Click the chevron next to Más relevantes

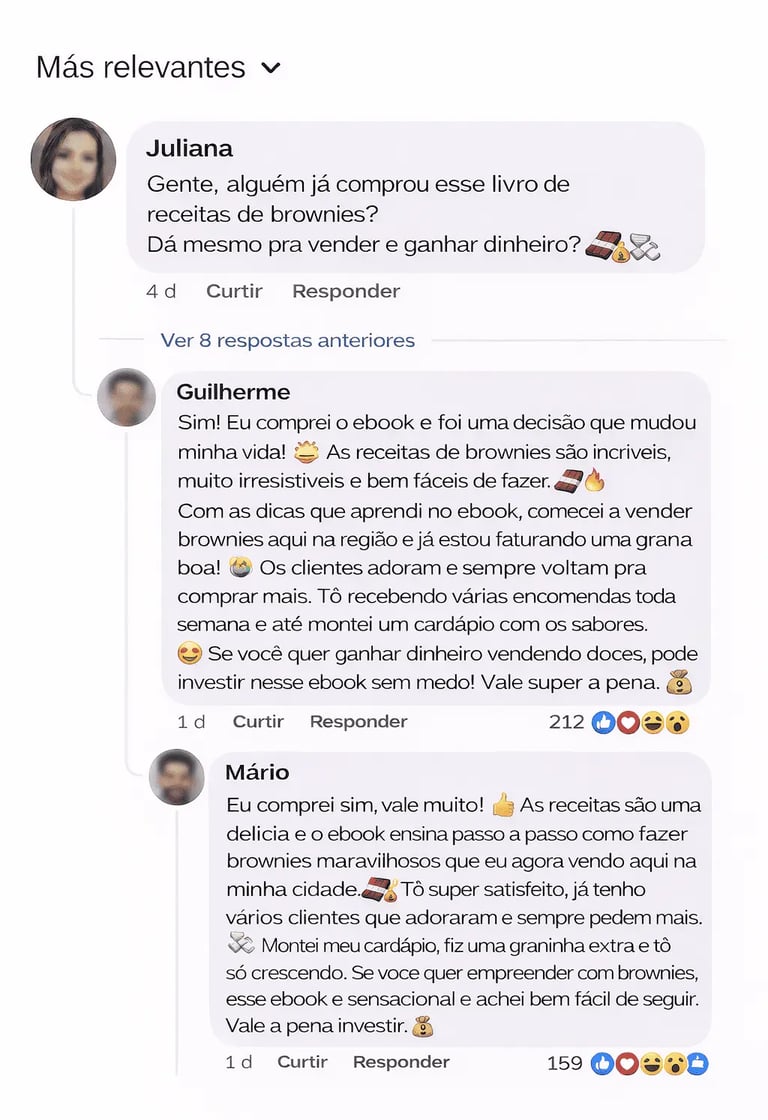point(270,69)
